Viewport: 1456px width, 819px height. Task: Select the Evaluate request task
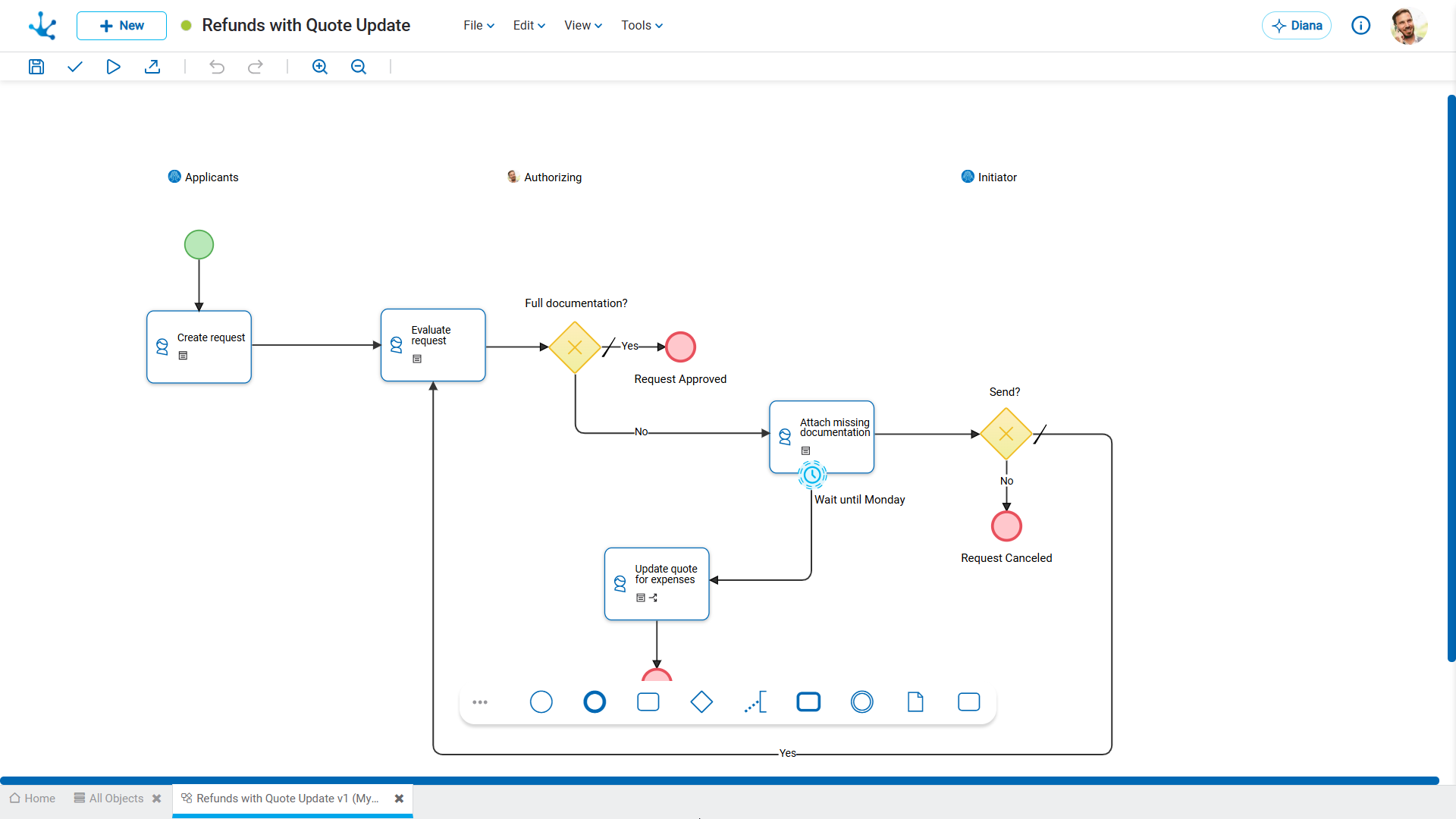(x=433, y=345)
